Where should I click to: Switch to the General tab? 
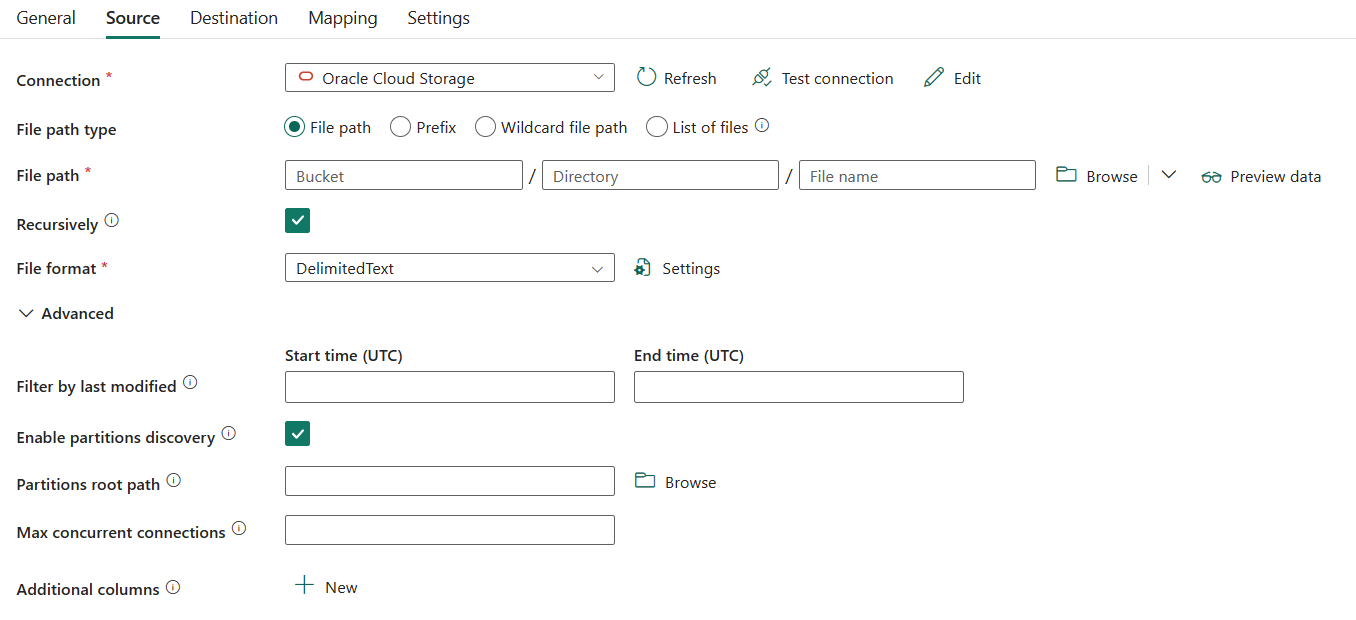point(46,18)
